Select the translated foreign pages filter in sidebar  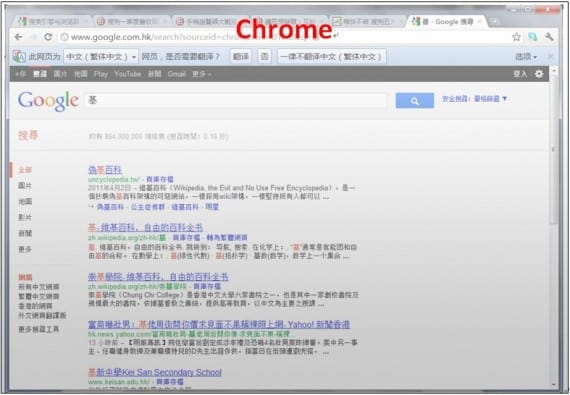pyautogui.click(x=42, y=315)
